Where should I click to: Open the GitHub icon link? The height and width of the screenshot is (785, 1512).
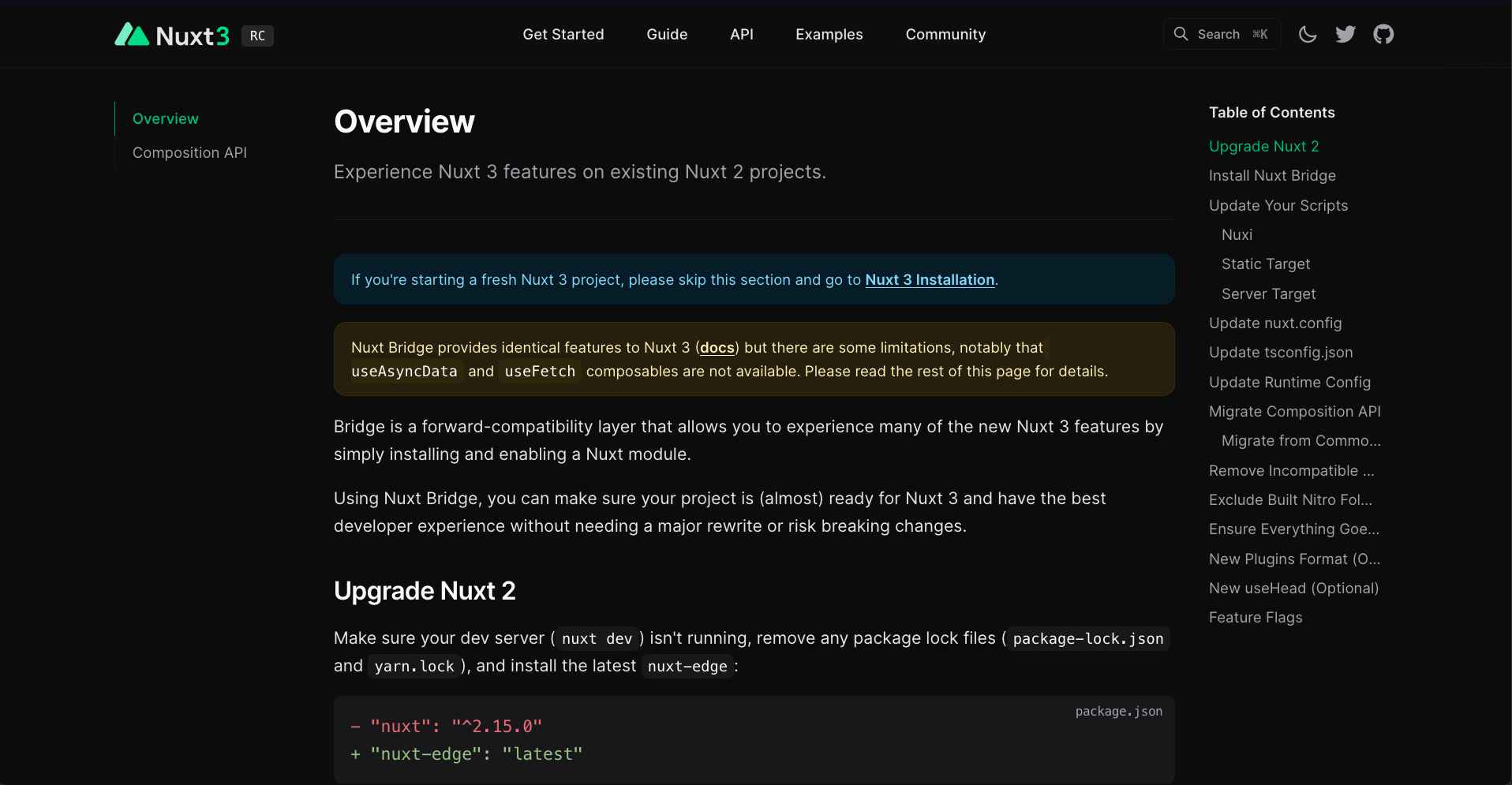point(1383,34)
